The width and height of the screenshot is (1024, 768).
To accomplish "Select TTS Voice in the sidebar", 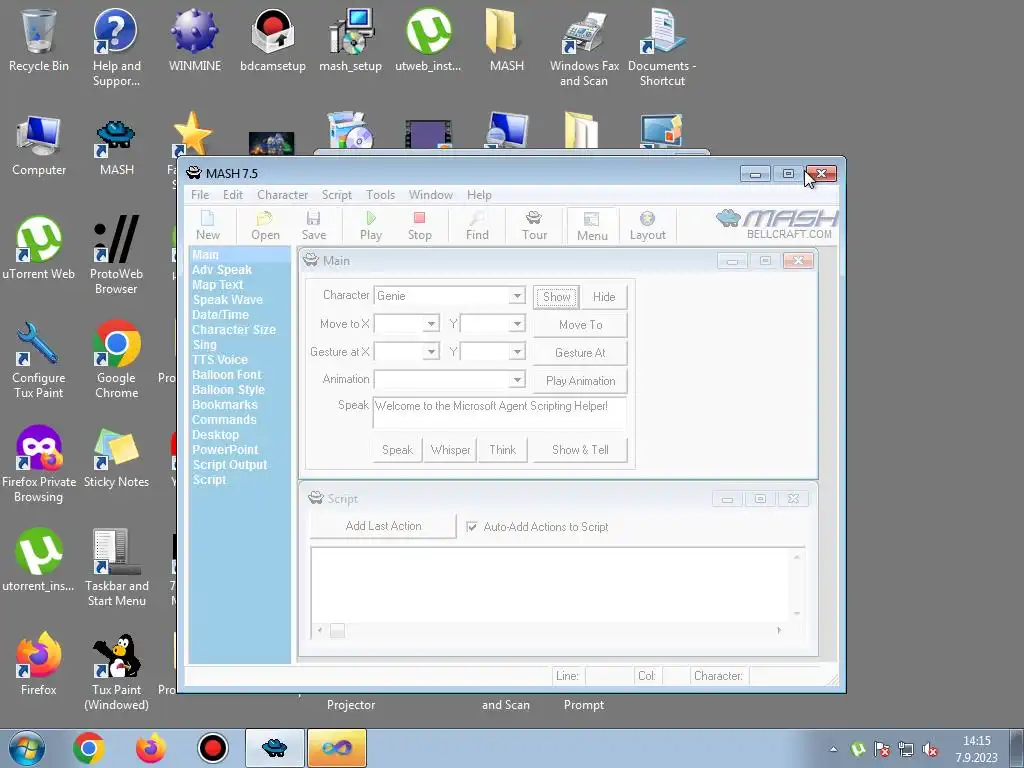I will click(219, 360).
